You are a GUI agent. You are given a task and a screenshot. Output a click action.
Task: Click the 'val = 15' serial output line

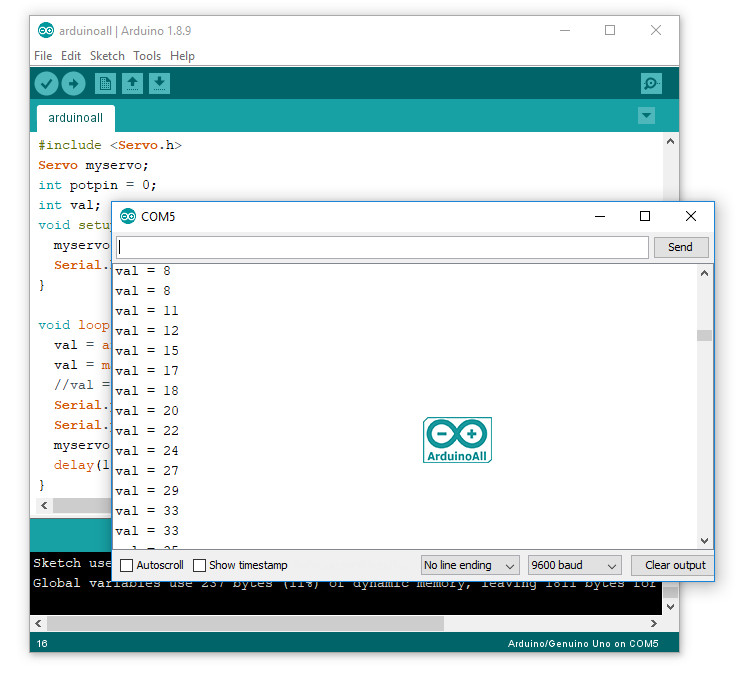point(147,351)
